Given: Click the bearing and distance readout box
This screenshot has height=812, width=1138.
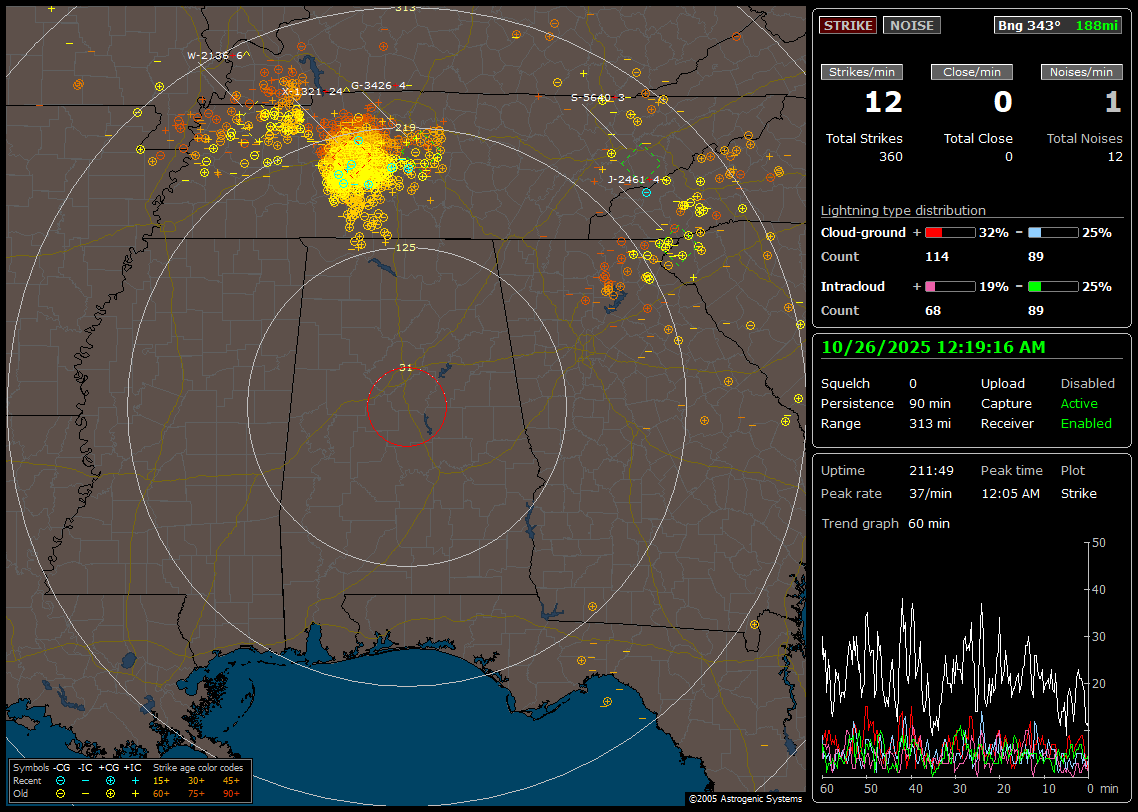Looking at the screenshot, I should click(1058, 25).
